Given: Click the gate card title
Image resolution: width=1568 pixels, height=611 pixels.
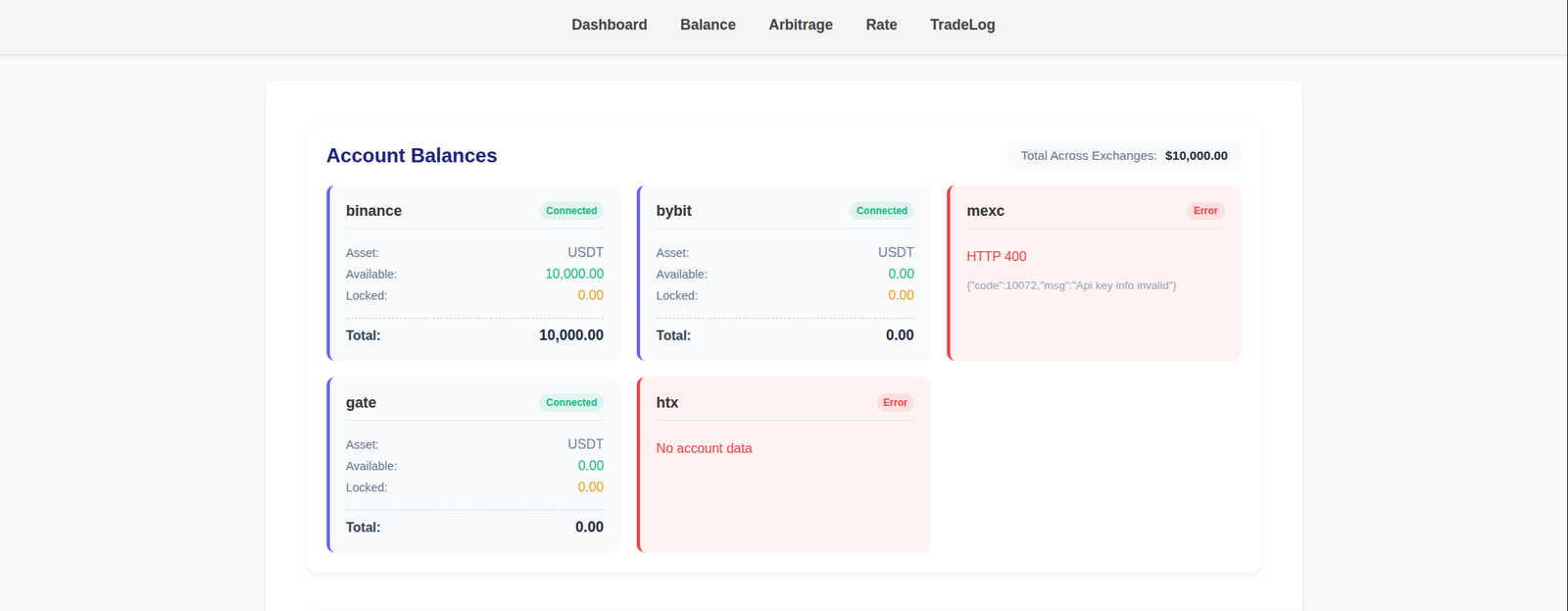Looking at the screenshot, I should click(361, 403).
